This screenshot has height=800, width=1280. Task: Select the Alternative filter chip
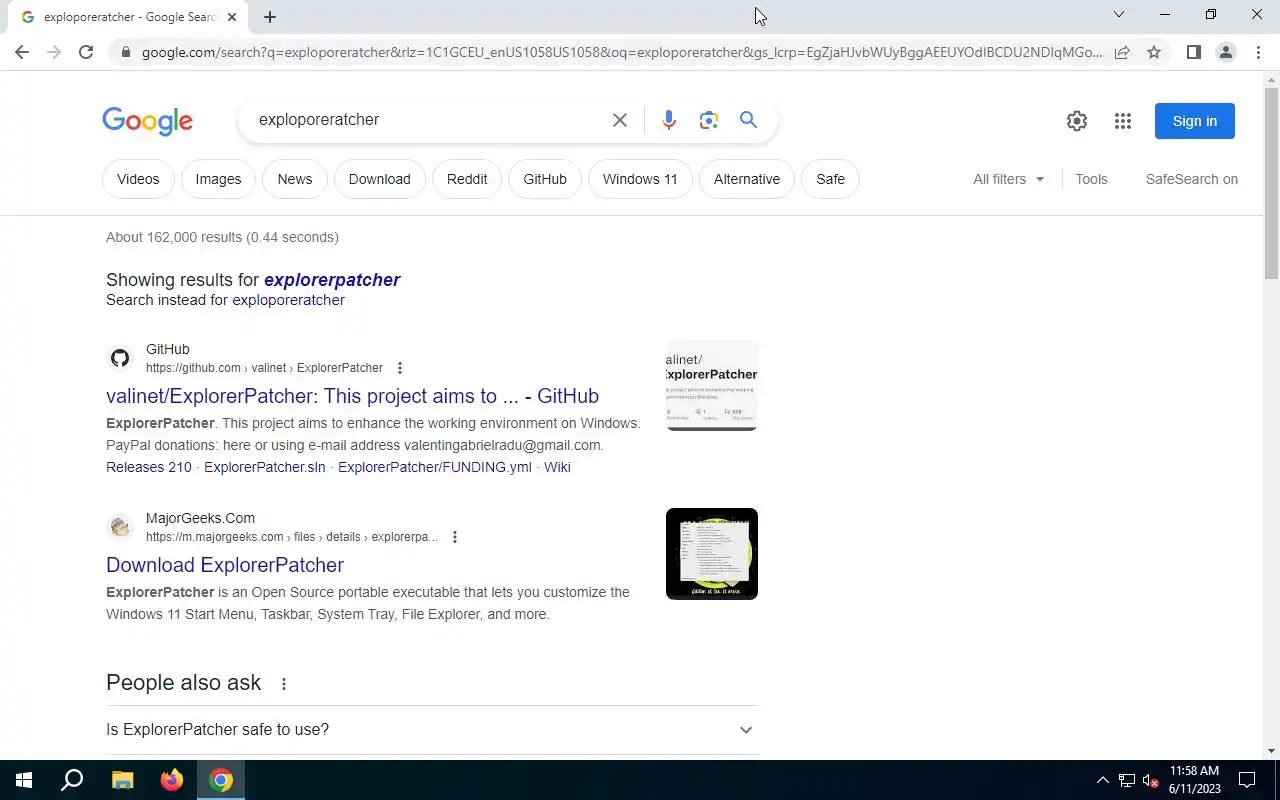click(747, 179)
